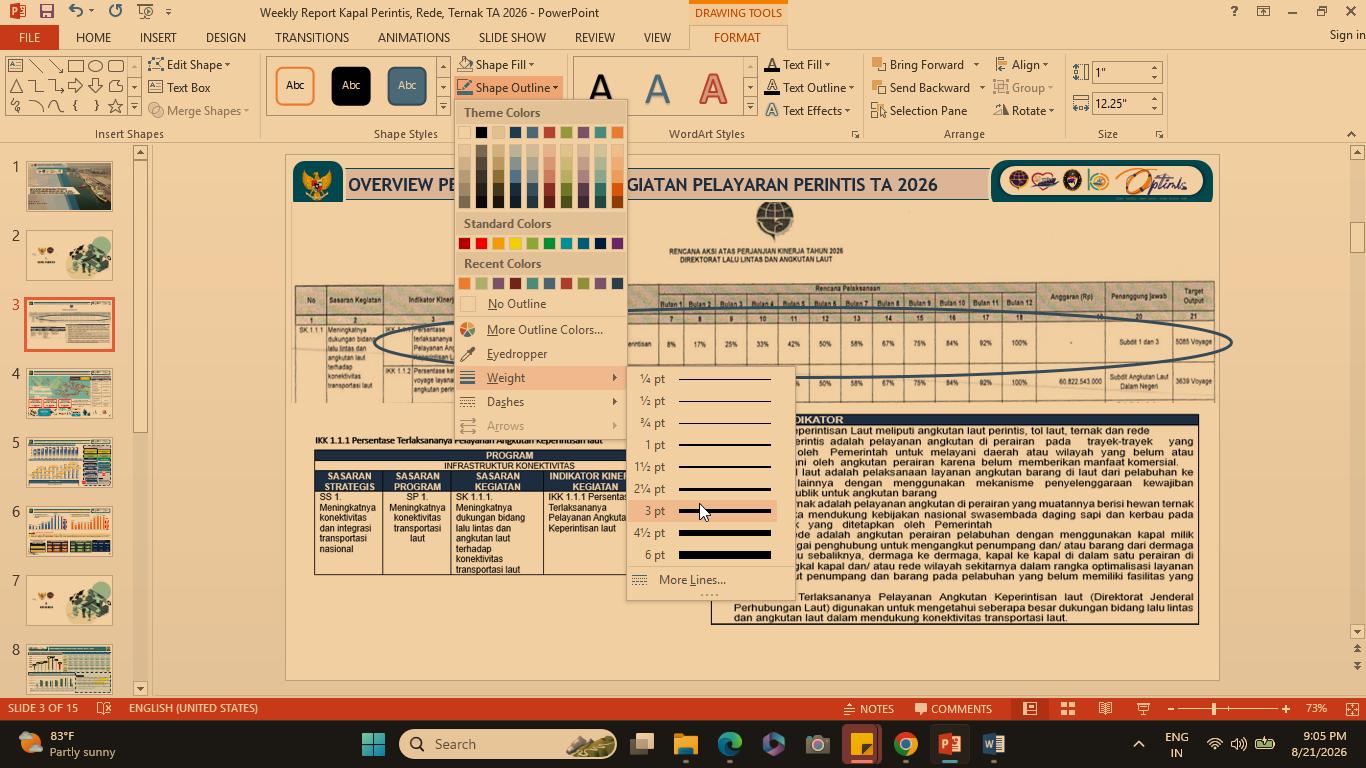The width and height of the screenshot is (1366, 768).
Task: Open Word from the taskbar
Action: click(x=993, y=744)
